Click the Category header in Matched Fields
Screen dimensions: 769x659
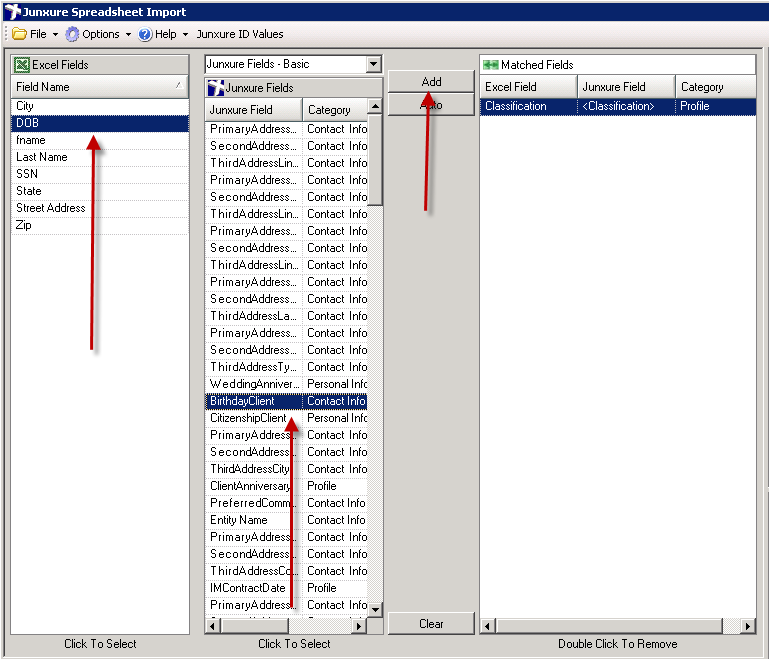coord(716,87)
